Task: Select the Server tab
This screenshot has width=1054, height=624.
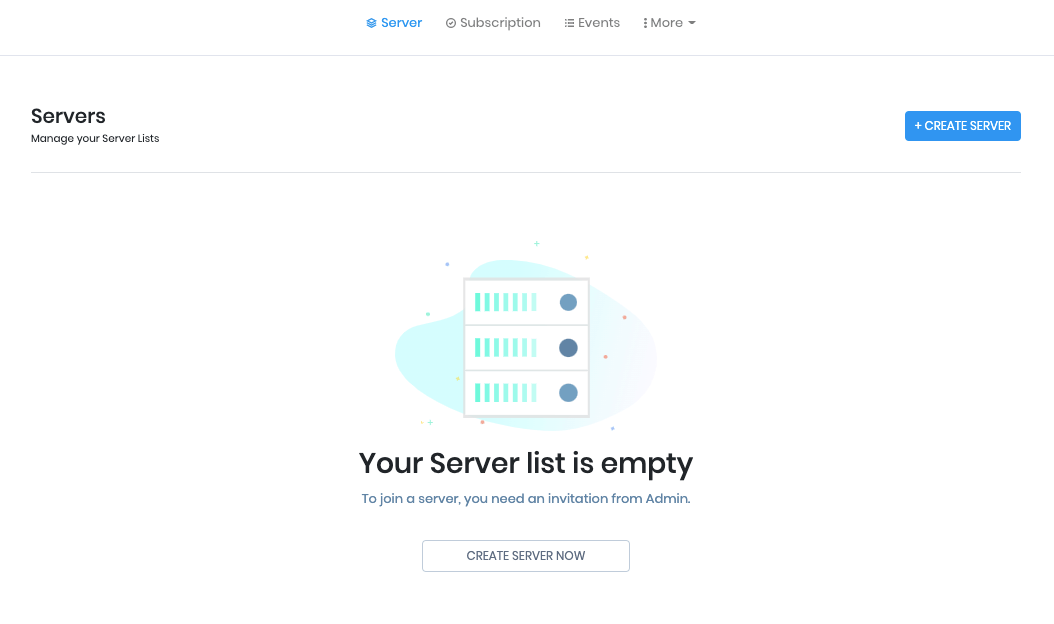Action: tap(401, 22)
